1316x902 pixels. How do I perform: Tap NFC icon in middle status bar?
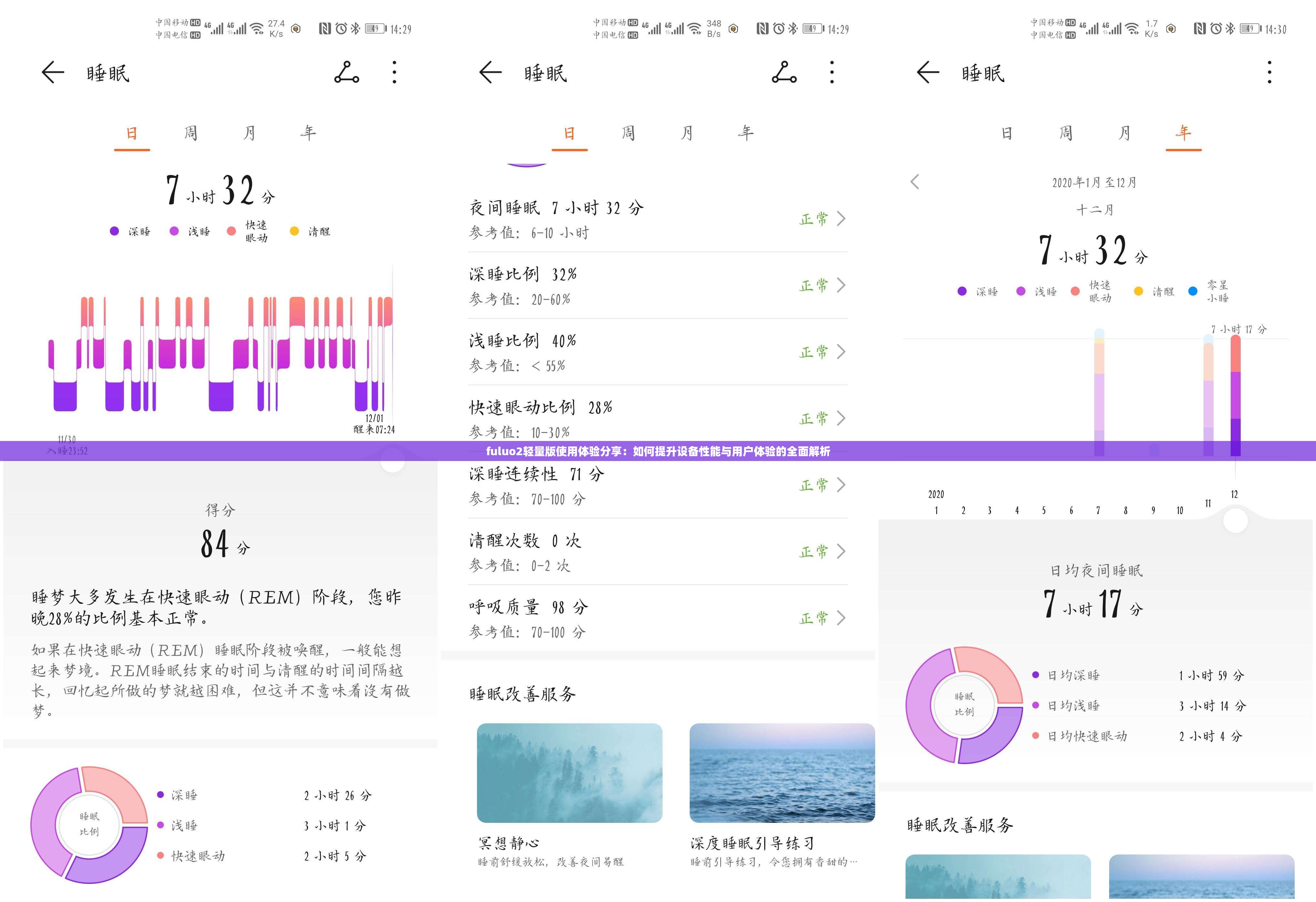click(763, 28)
